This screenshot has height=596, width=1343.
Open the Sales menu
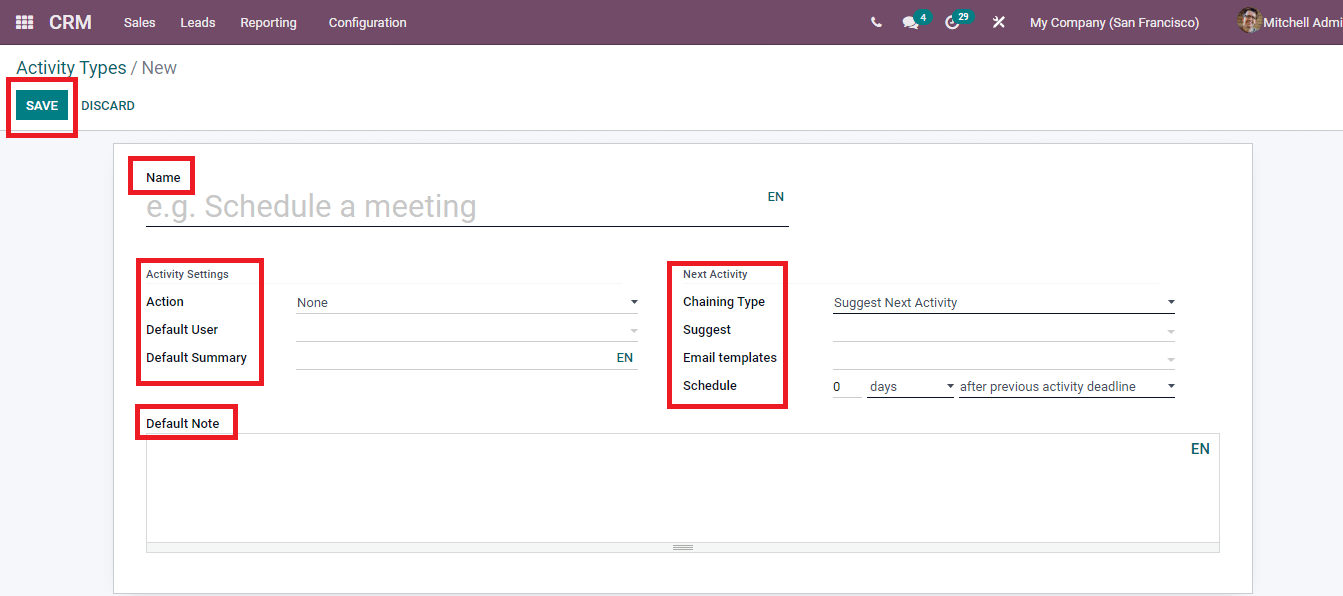[139, 22]
